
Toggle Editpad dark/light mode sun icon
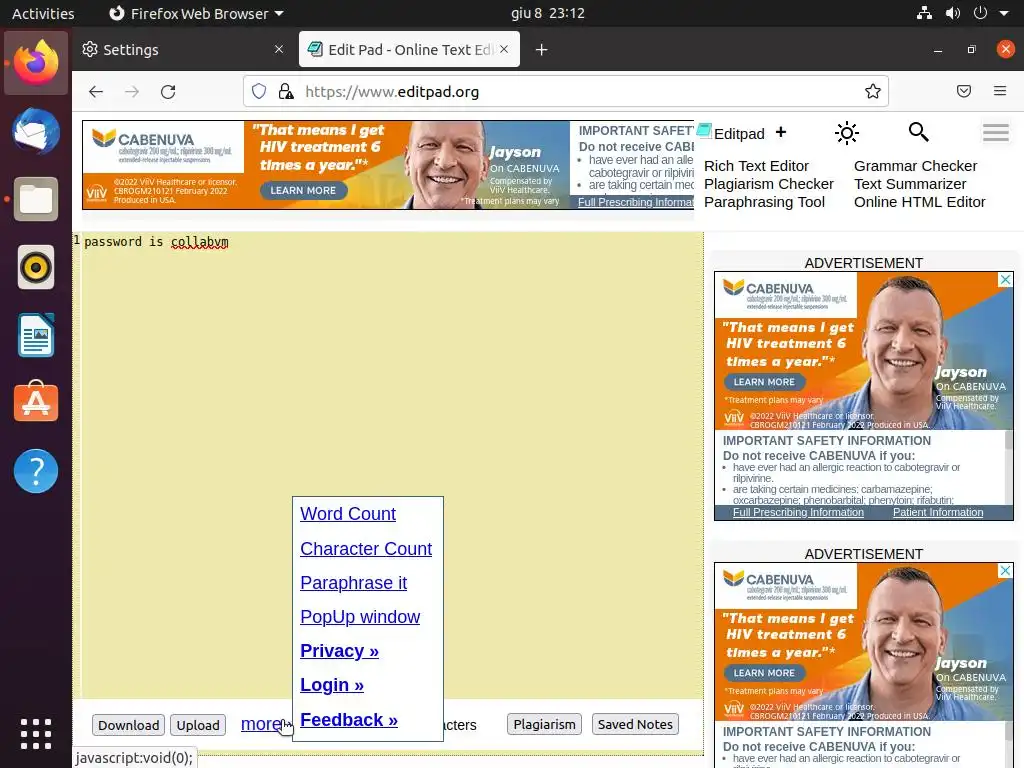(x=846, y=133)
